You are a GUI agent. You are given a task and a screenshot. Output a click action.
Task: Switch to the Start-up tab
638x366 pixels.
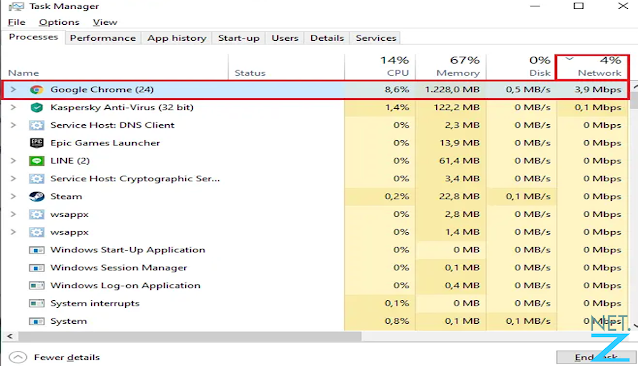(x=239, y=38)
